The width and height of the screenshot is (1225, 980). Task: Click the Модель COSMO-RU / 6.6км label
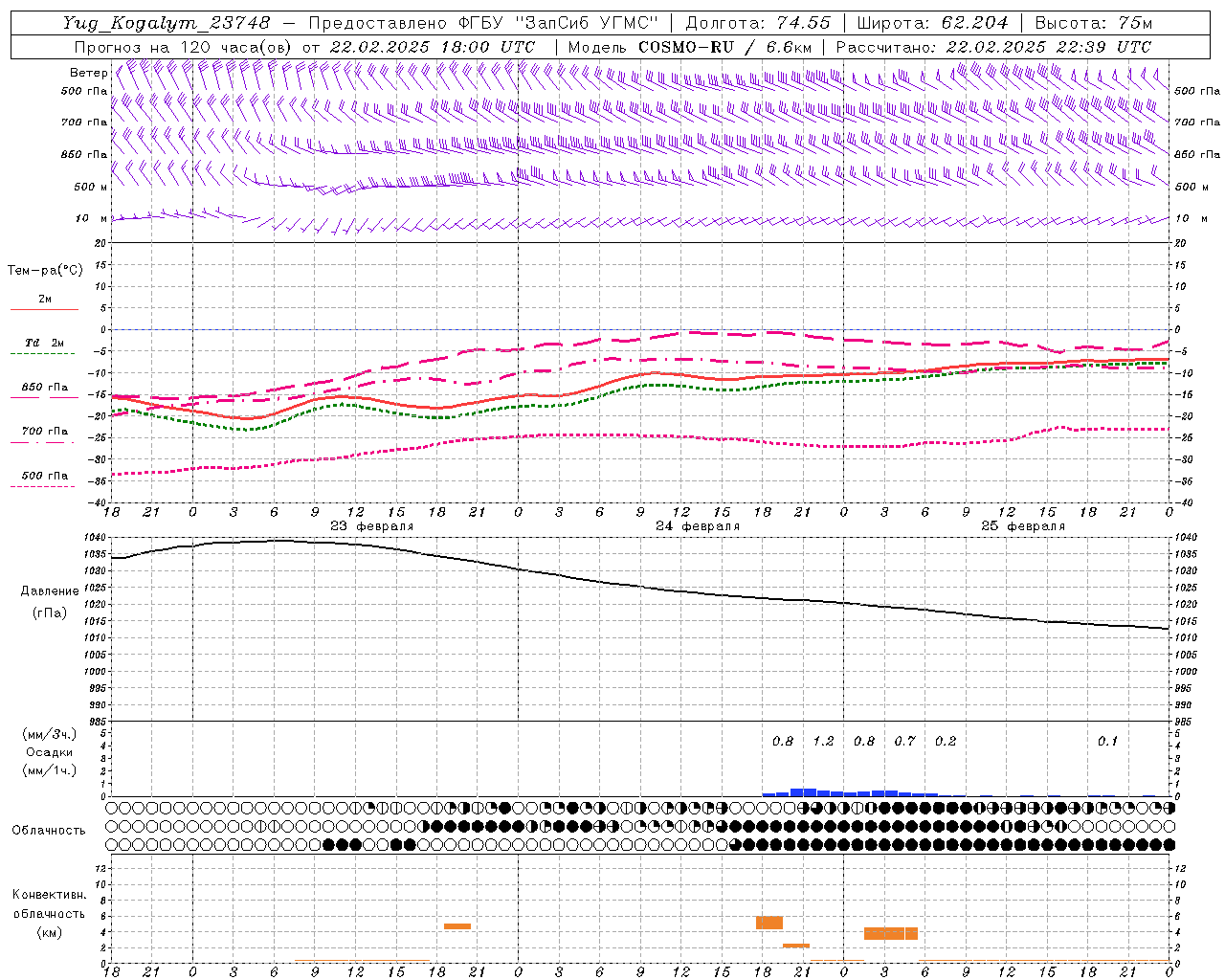pyautogui.click(x=689, y=47)
